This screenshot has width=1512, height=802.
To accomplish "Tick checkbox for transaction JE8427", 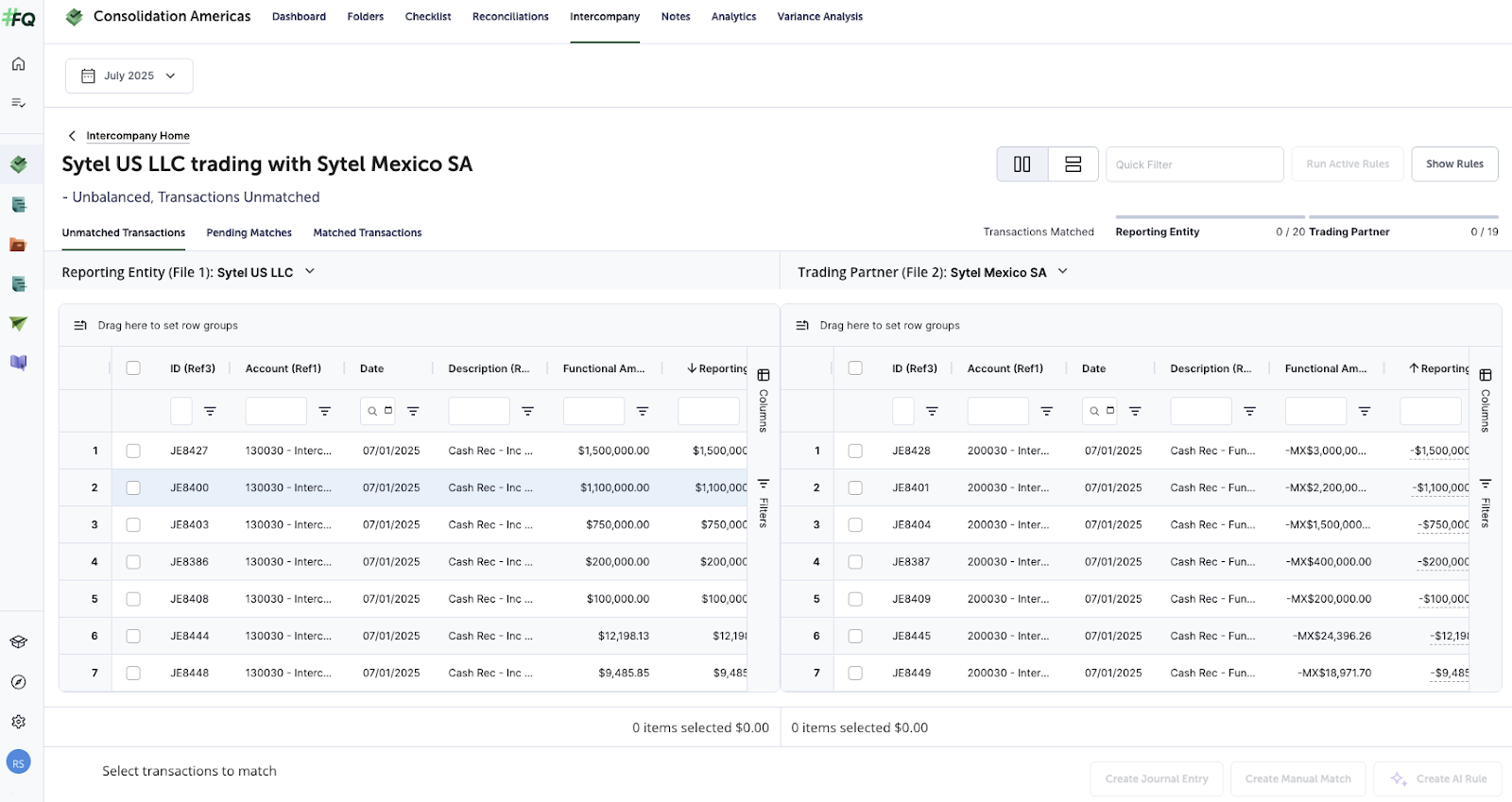I will [133, 451].
